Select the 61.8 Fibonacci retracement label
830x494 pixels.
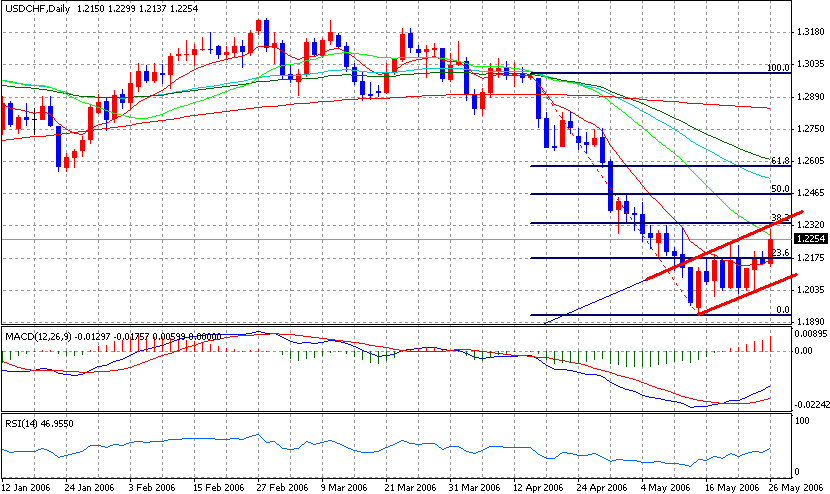point(781,160)
